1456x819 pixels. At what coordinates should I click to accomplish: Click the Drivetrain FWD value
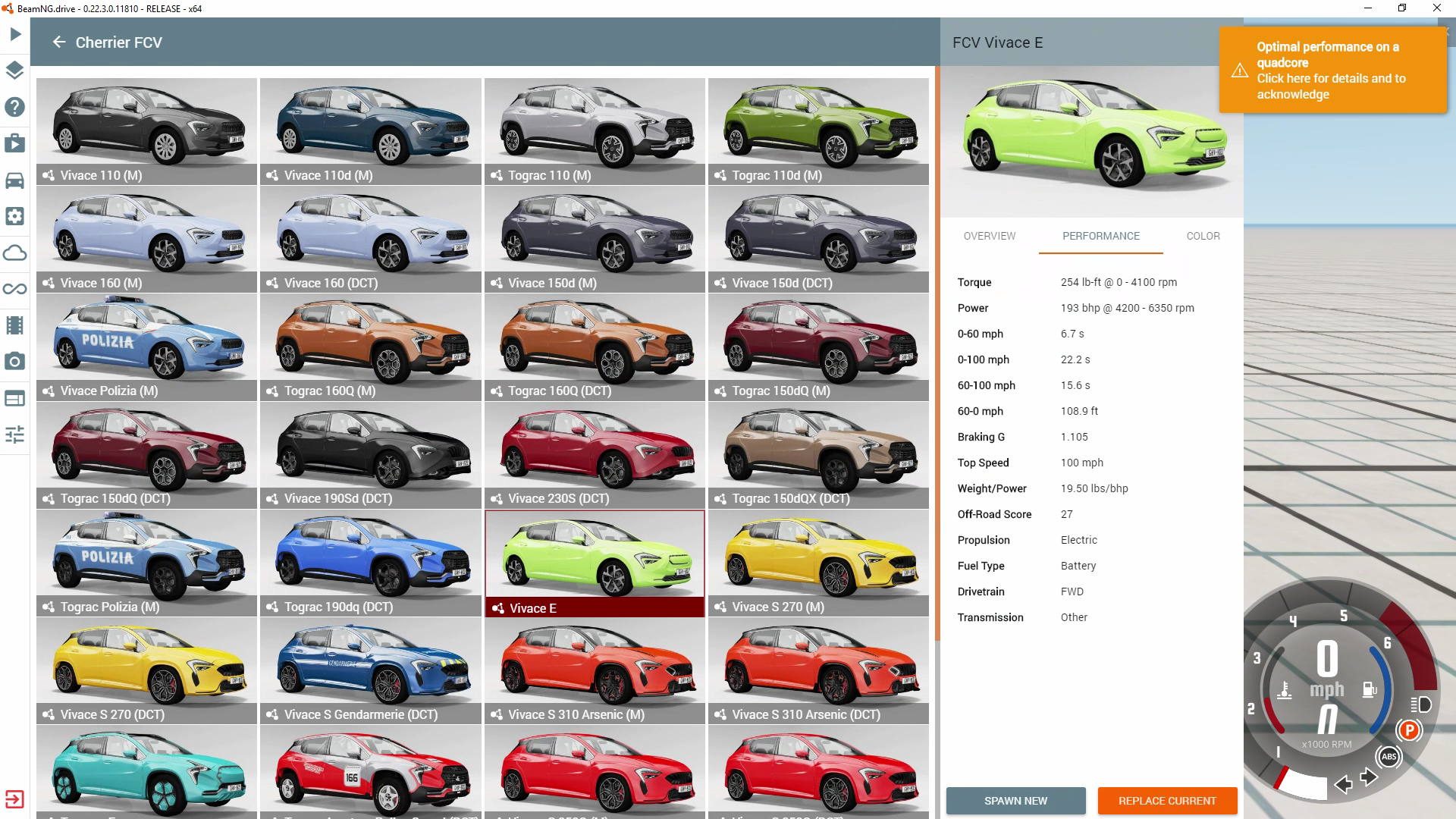(x=1072, y=591)
